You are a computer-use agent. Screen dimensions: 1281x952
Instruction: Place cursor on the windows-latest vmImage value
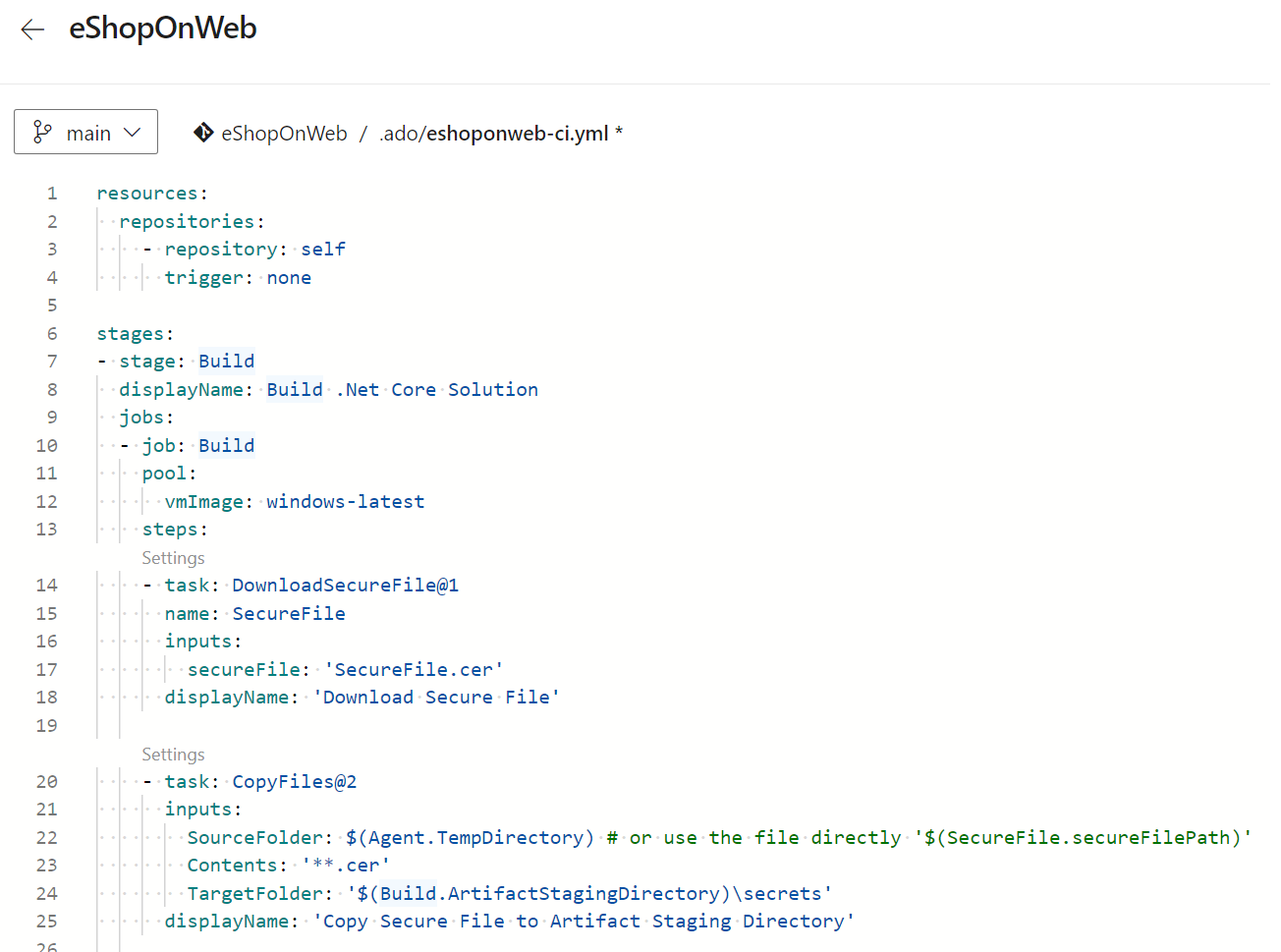pyautogui.click(x=345, y=501)
